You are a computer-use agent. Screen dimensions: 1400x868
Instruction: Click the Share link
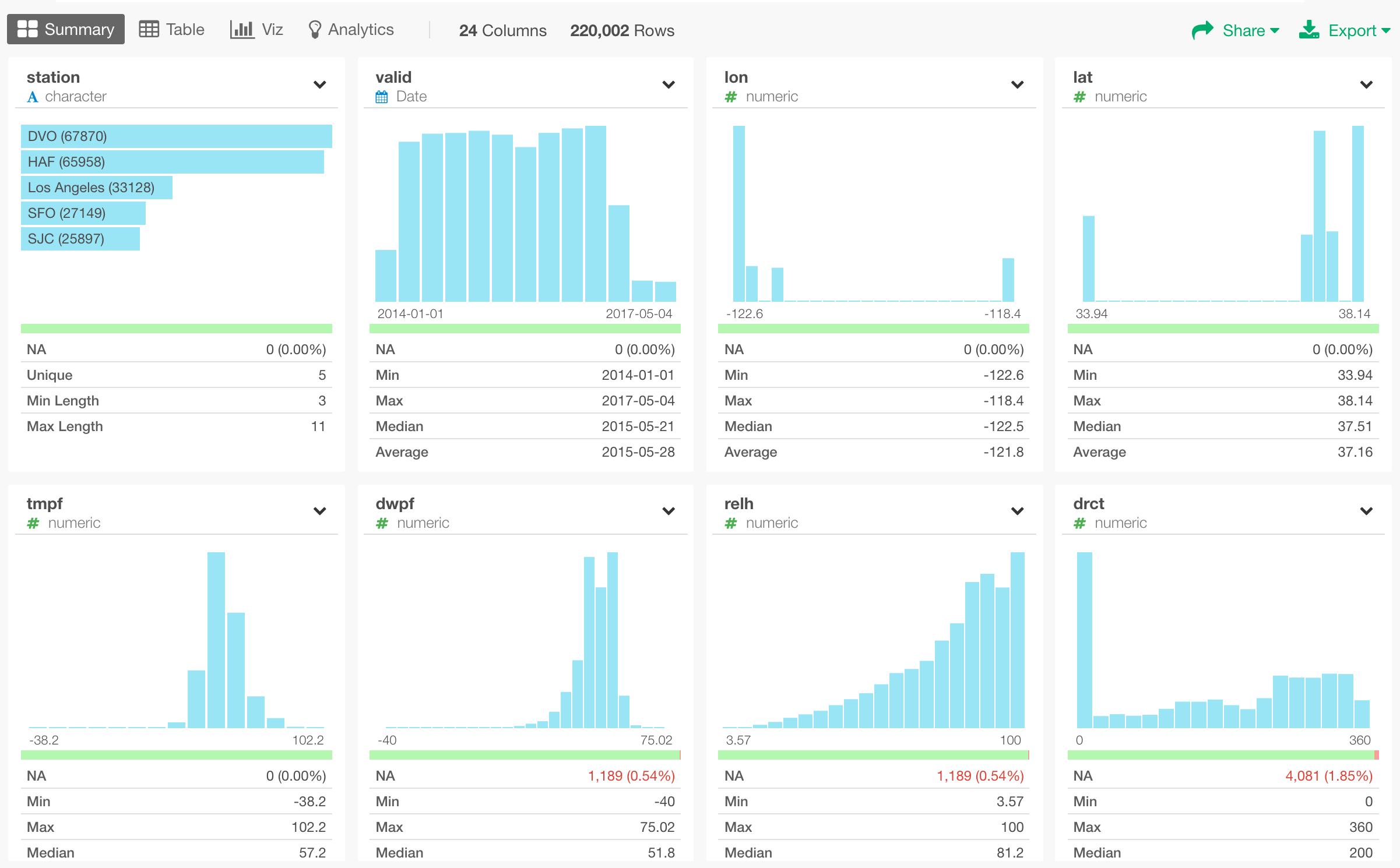point(1244,30)
